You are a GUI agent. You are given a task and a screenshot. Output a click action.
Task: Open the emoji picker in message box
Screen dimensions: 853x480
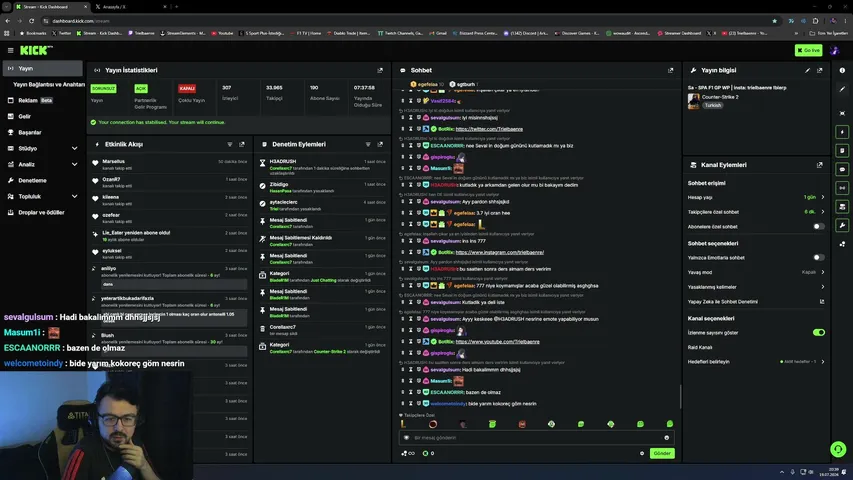point(666,438)
